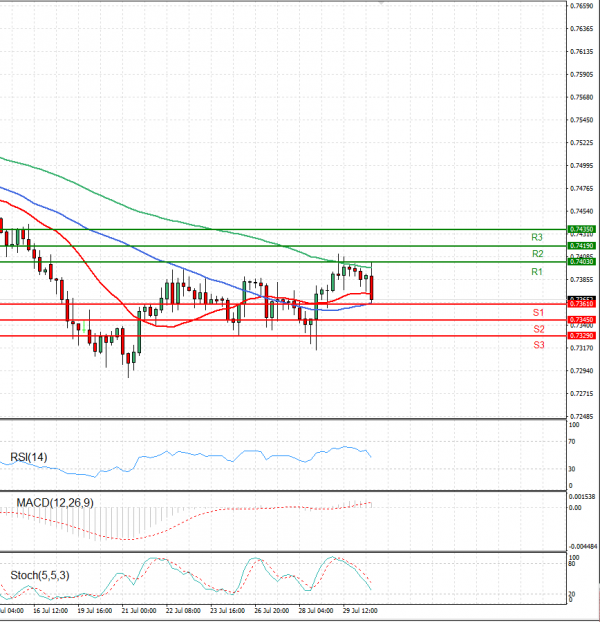
Task: Click the R2 resistance label
Action: [537, 253]
